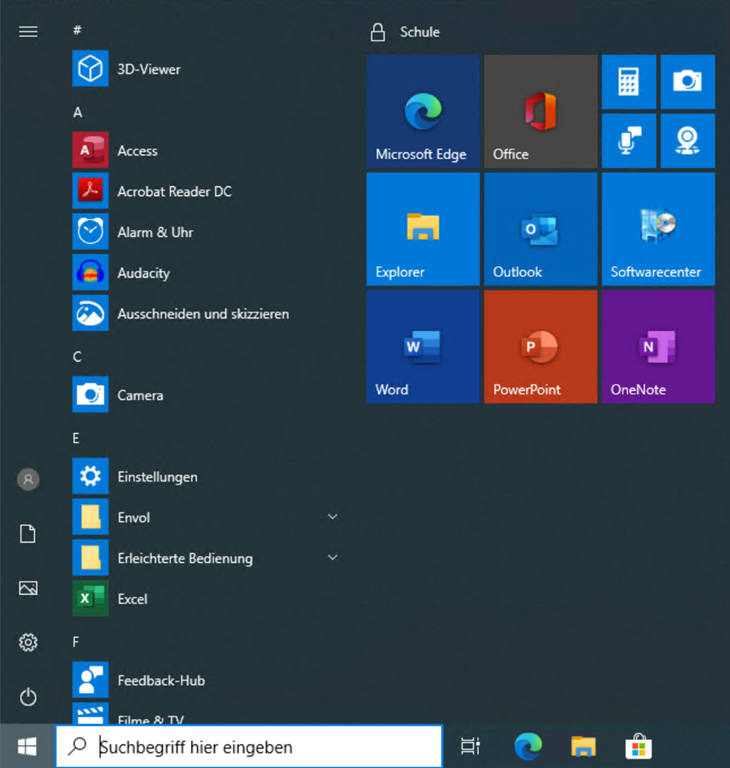This screenshot has width=730, height=768.
Task: Open the Softwarecenter tile
Action: (x=657, y=229)
